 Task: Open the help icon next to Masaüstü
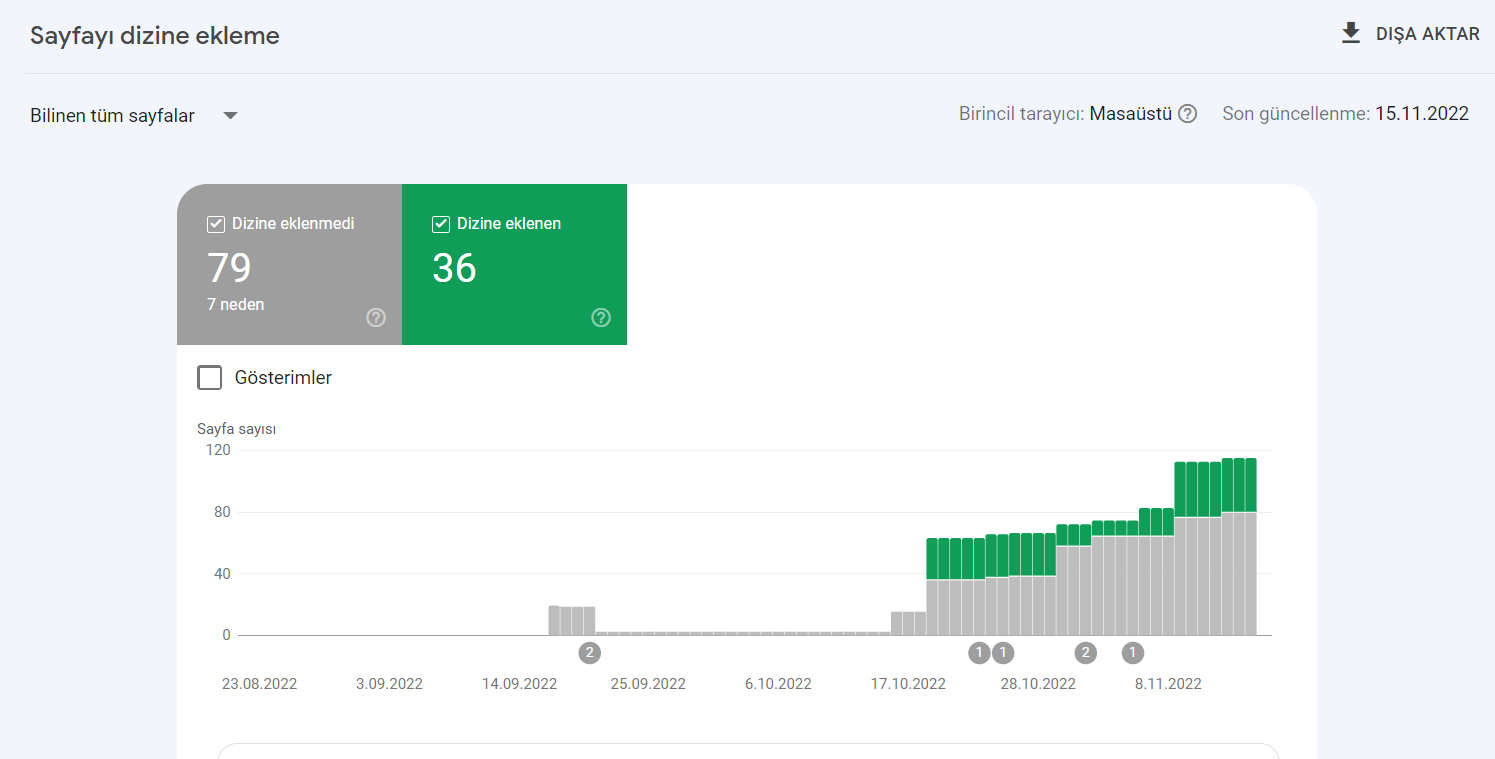tap(1187, 114)
